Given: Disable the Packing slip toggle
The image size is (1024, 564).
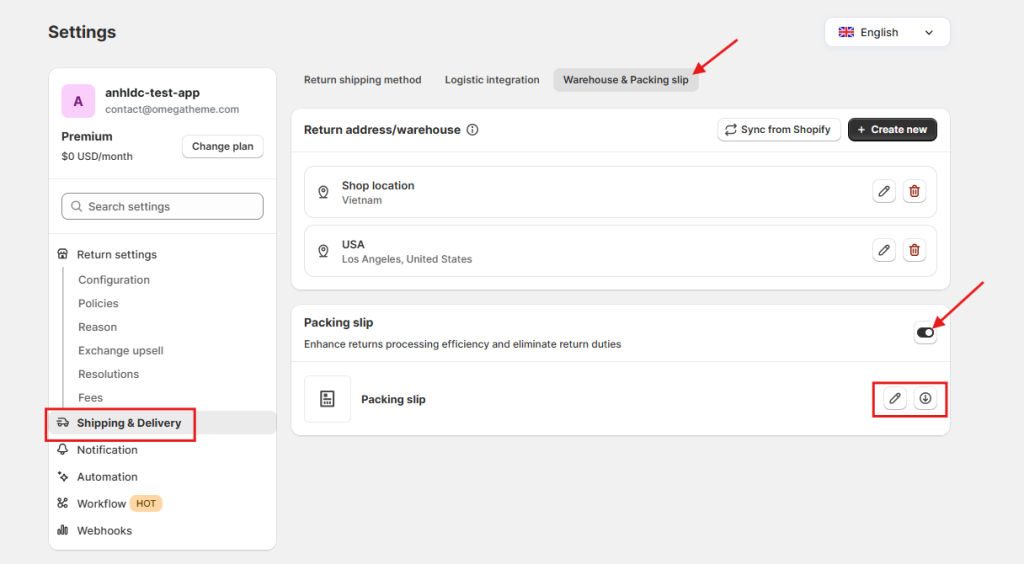Looking at the screenshot, I should [x=925, y=333].
